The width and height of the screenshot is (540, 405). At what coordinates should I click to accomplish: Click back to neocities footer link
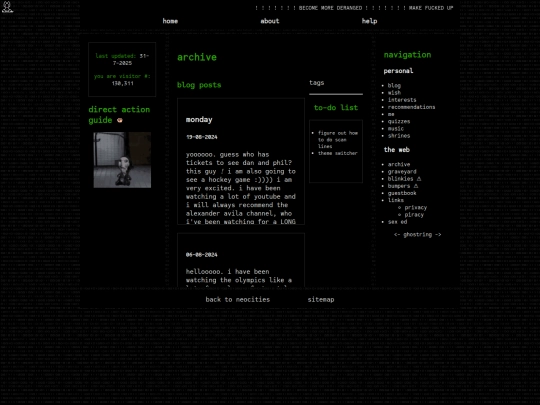(238, 300)
